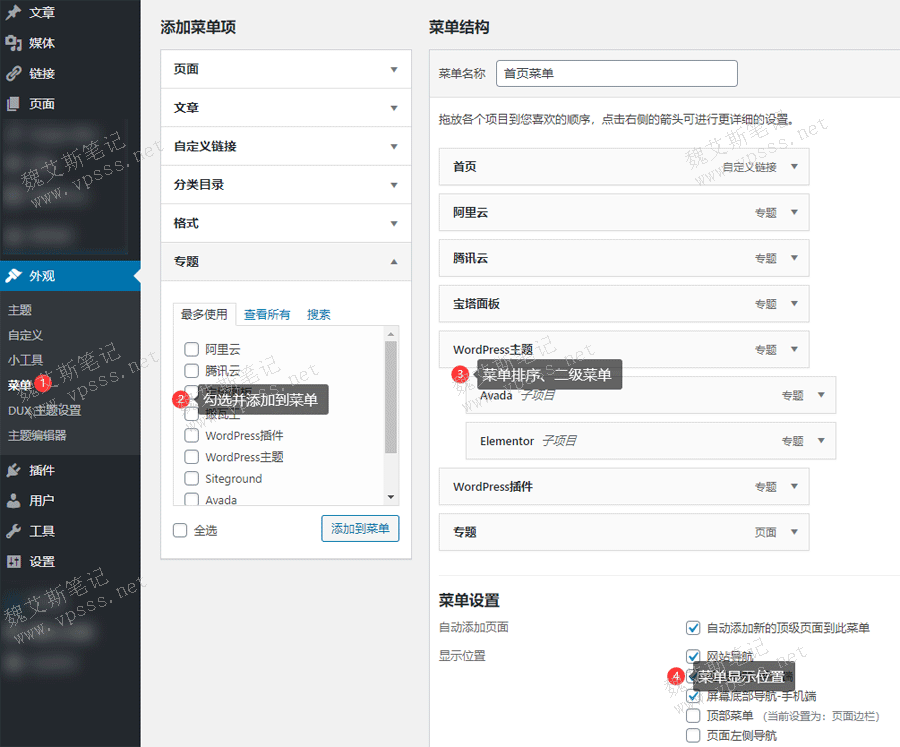Screen dimensions: 900x747
Task: Click the 菜单名称 text field
Action: coord(616,74)
